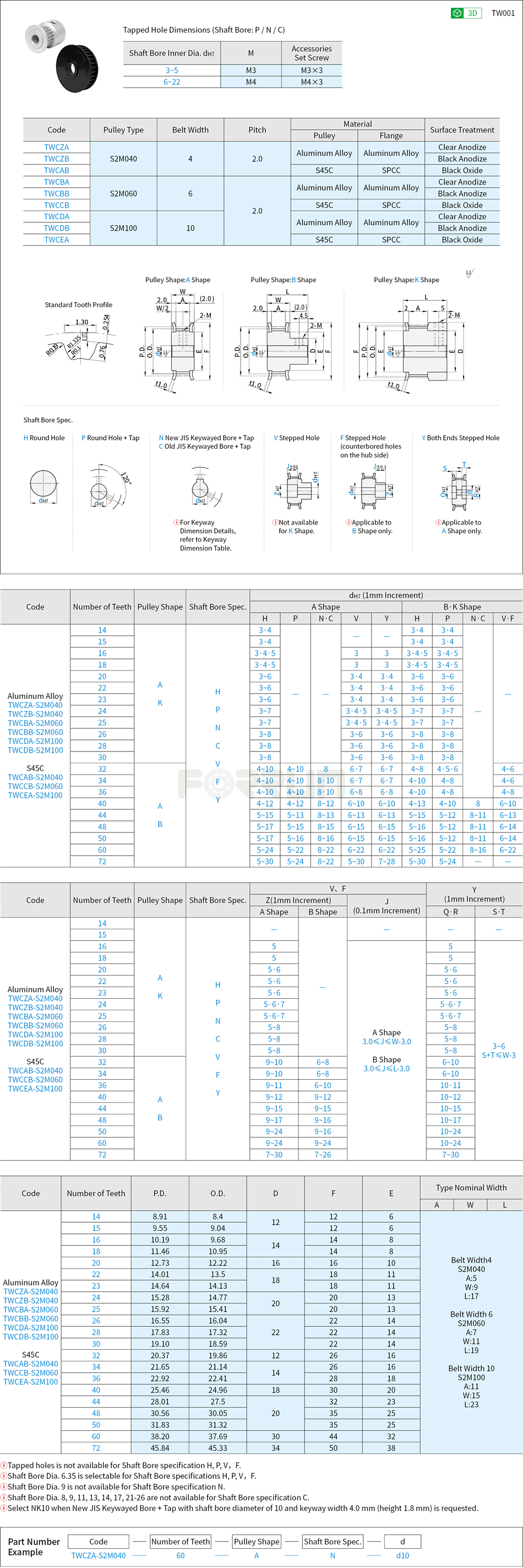Open the TWCAB code link
523x1568 pixels.
click(57, 170)
